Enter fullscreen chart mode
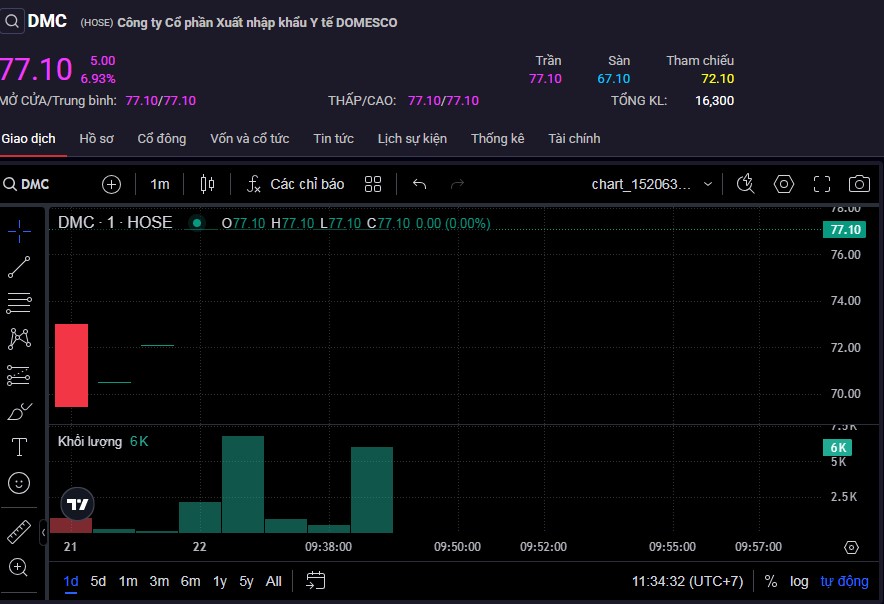884x604 pixels. coord(822,184)
